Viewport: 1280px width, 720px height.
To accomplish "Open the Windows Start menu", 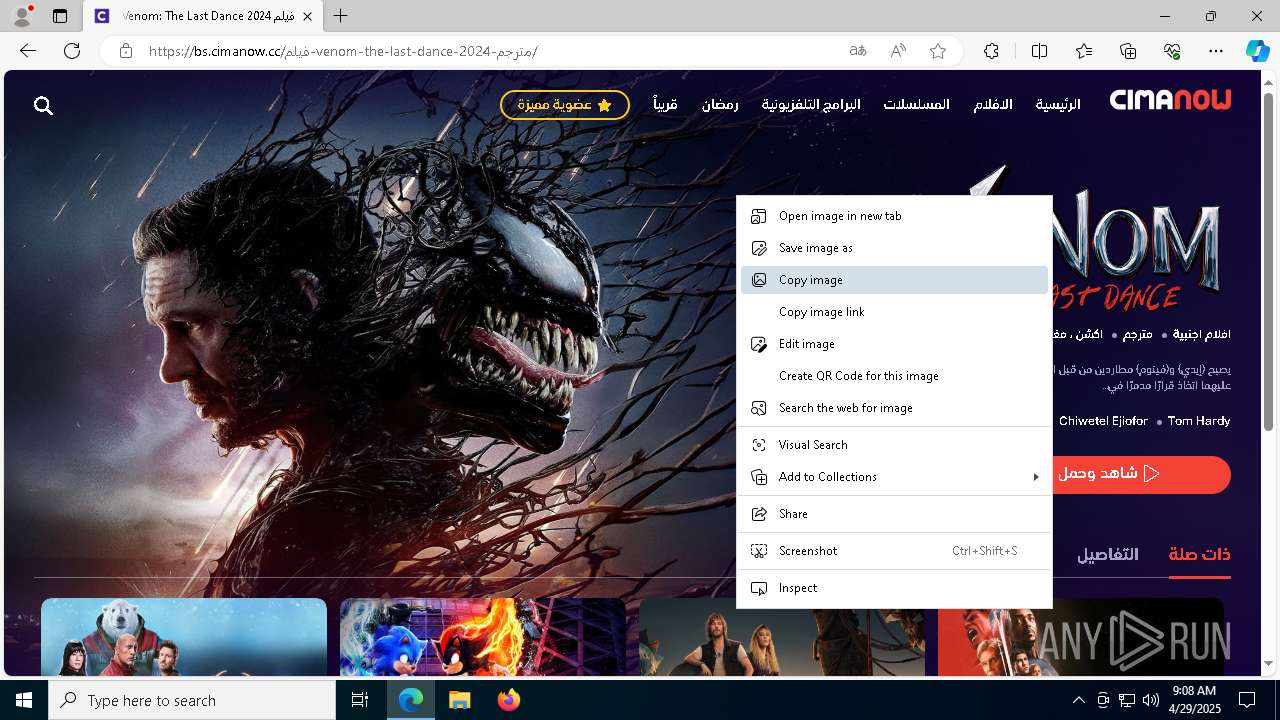I will [x=24, y=700].
